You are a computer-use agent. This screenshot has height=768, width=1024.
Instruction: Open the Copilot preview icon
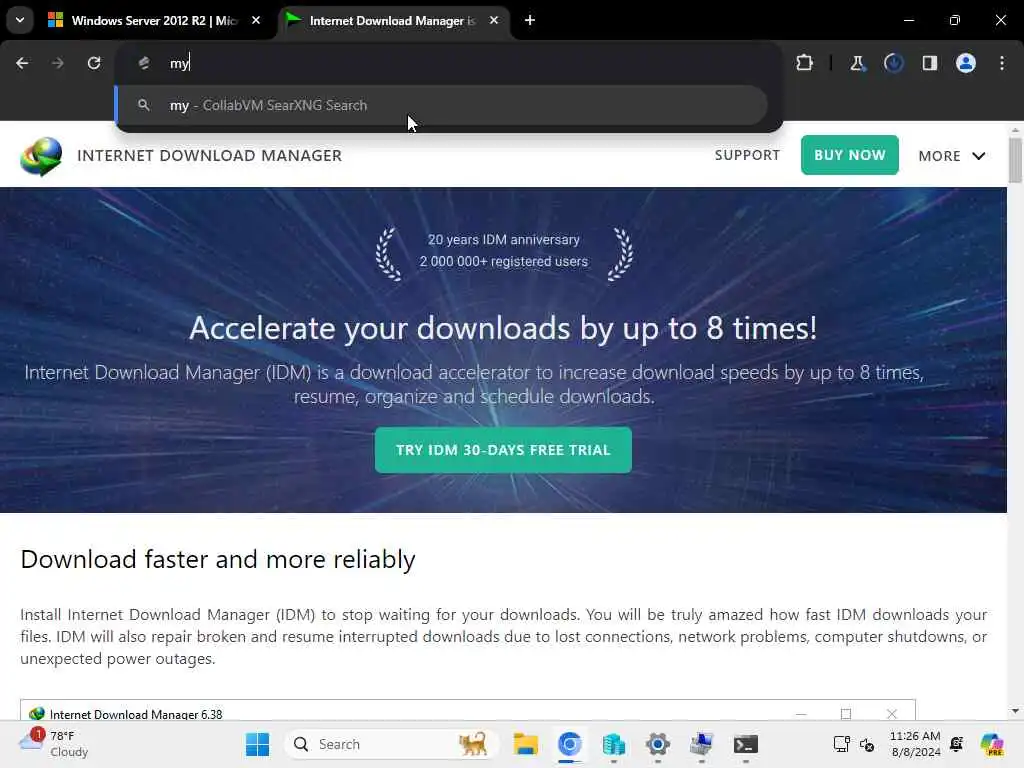(x=992, y=744)
